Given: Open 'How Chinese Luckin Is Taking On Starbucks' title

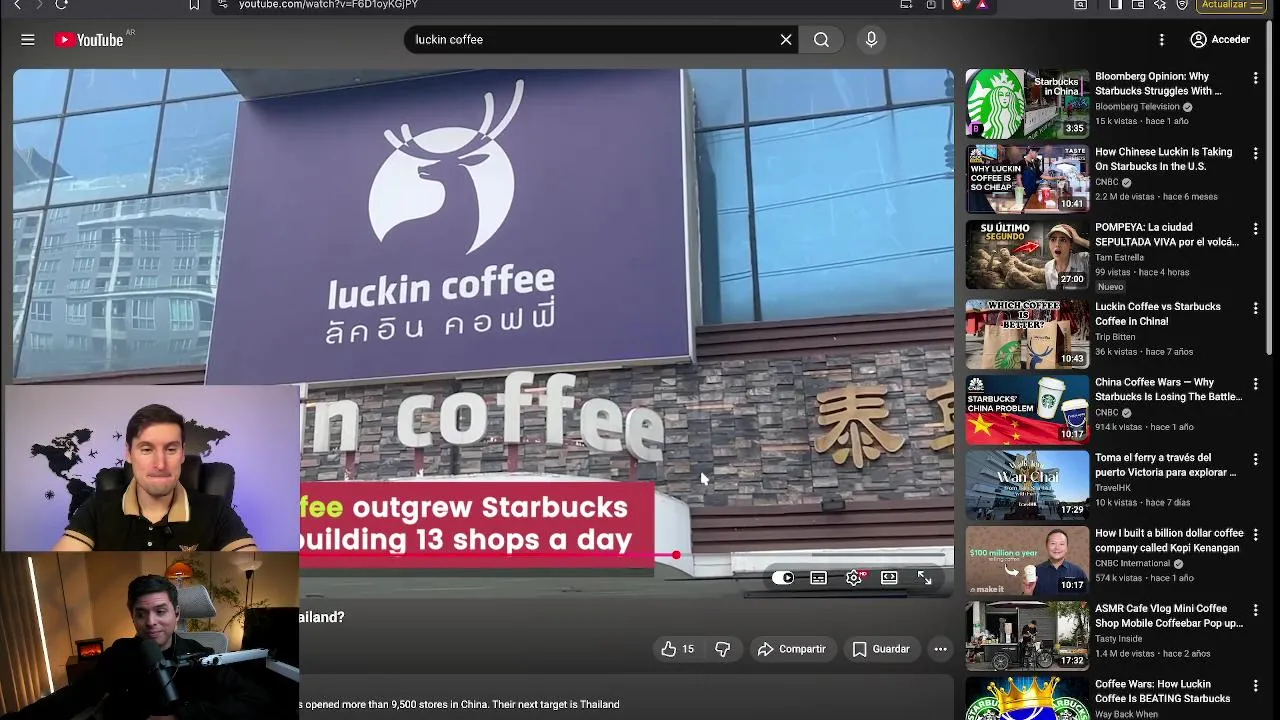Looking at the screenshot, I should click(x=1163, y=159).
